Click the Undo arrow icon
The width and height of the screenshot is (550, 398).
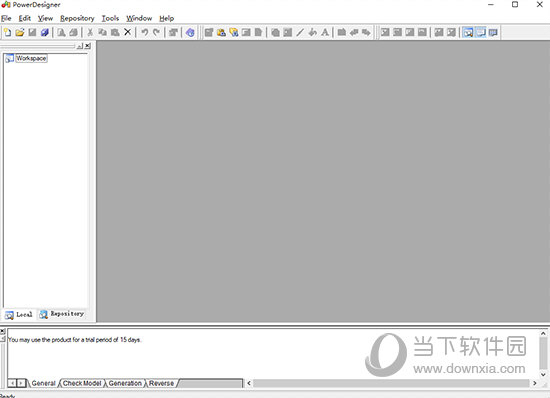145,32
